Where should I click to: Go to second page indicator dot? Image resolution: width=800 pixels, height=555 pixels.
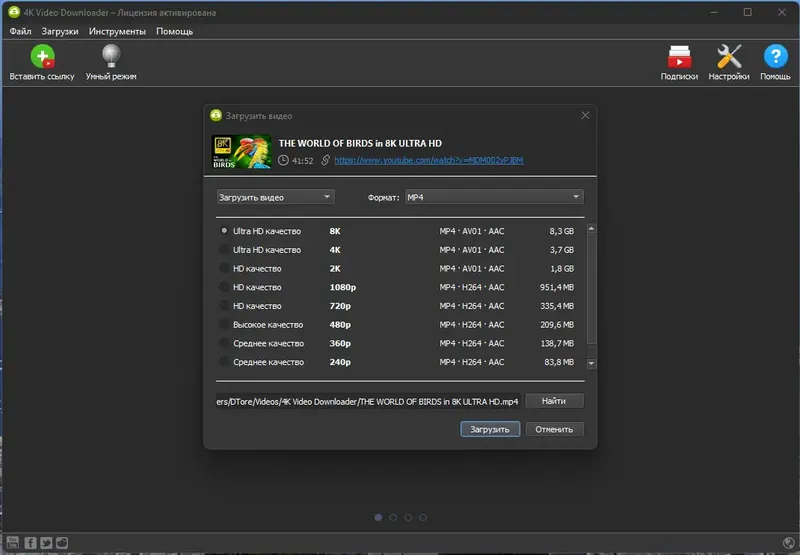tap(393, 517)
